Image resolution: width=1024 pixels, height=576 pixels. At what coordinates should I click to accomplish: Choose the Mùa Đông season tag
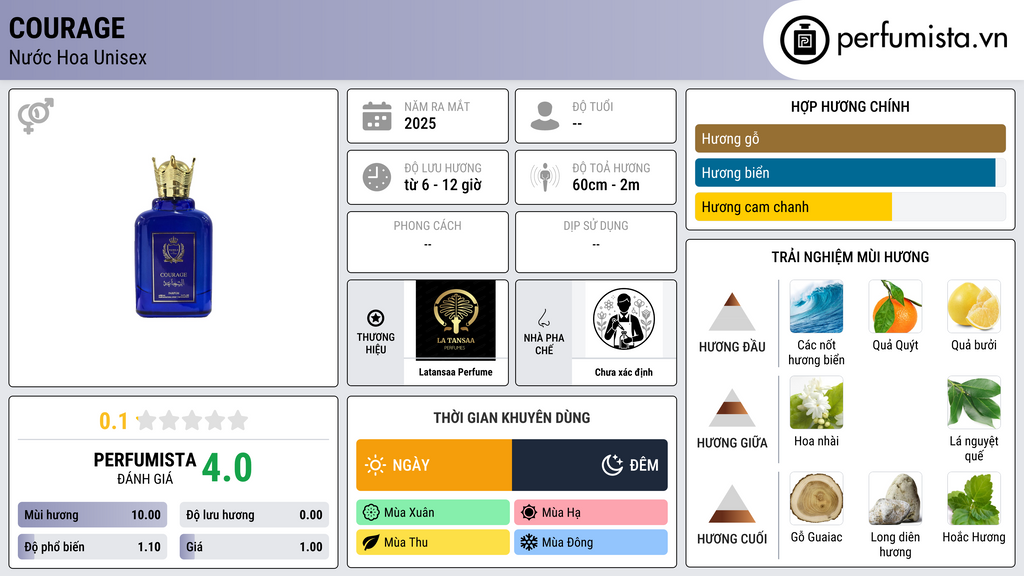tap(591, 542)
